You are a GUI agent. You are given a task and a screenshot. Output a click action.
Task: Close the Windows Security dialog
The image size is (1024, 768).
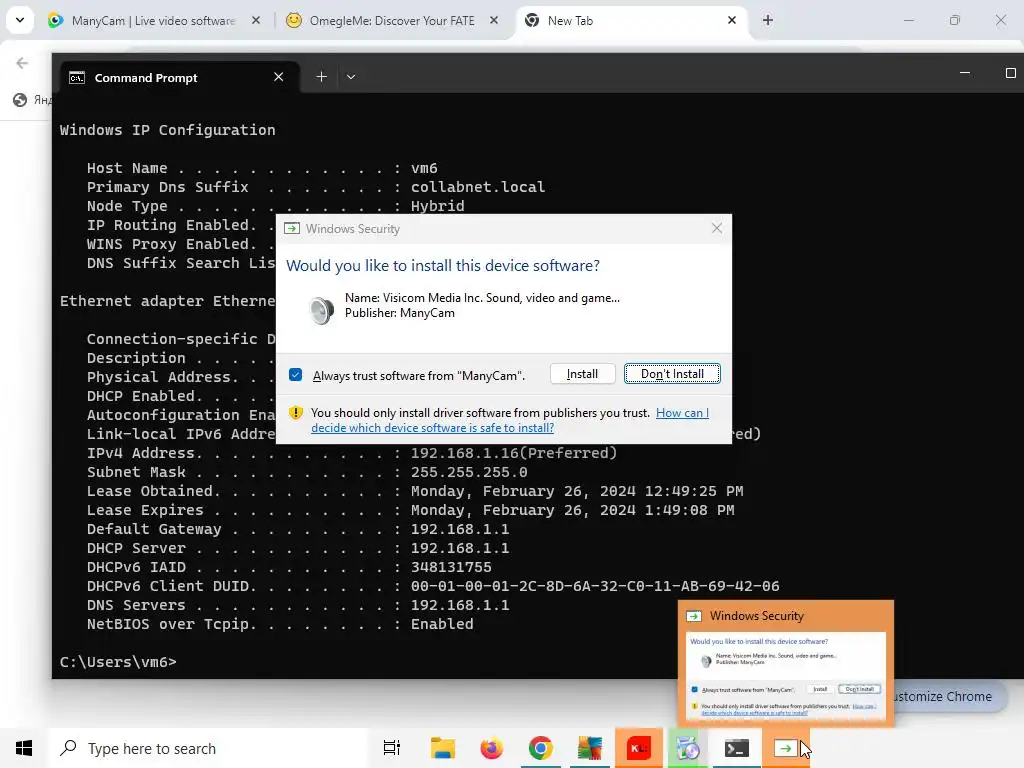click(716, 228)
